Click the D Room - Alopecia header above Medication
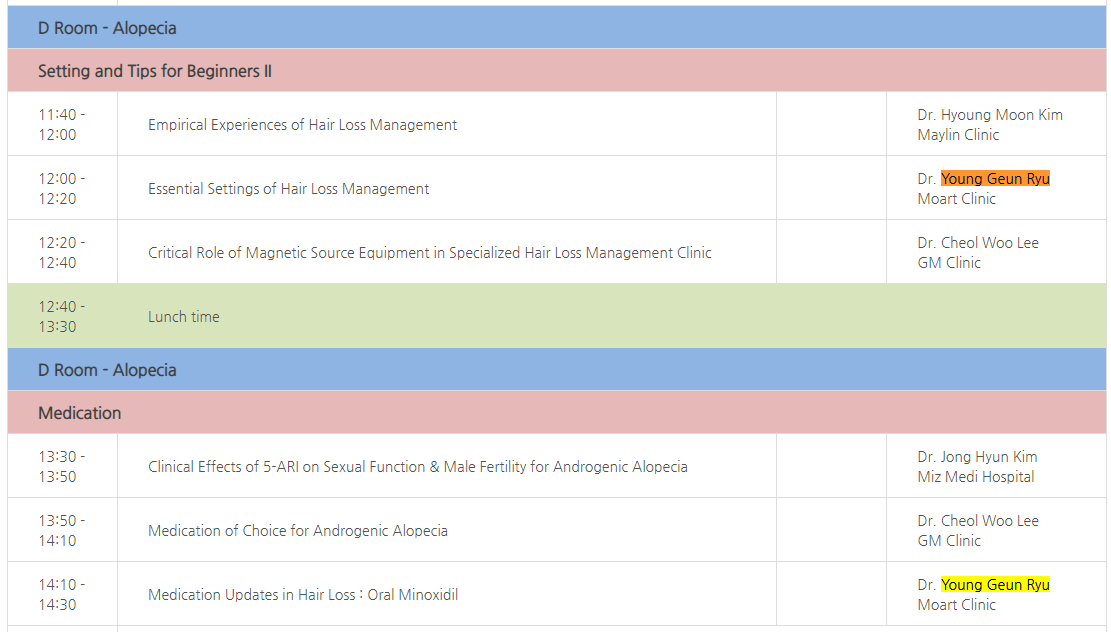This screenshot has width=1111, height=632. (x=107, y=370)
